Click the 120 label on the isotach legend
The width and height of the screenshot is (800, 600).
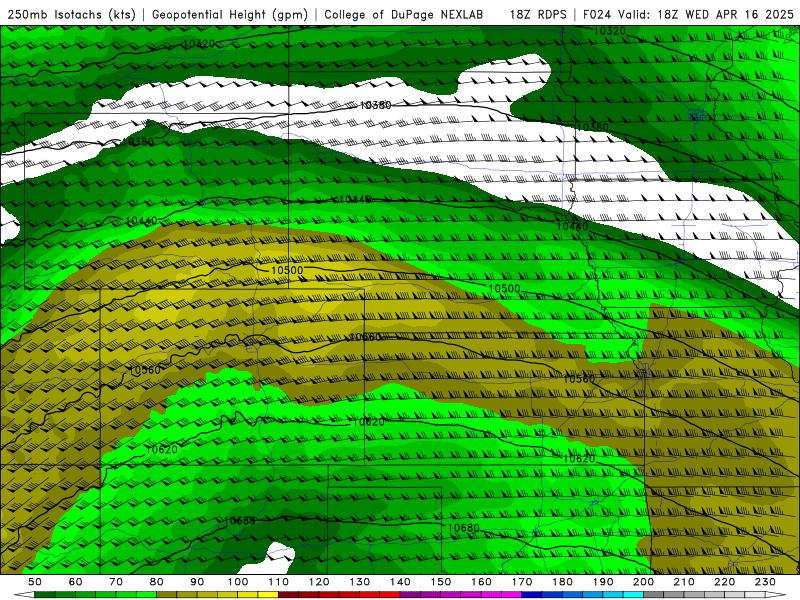point(319,582)
